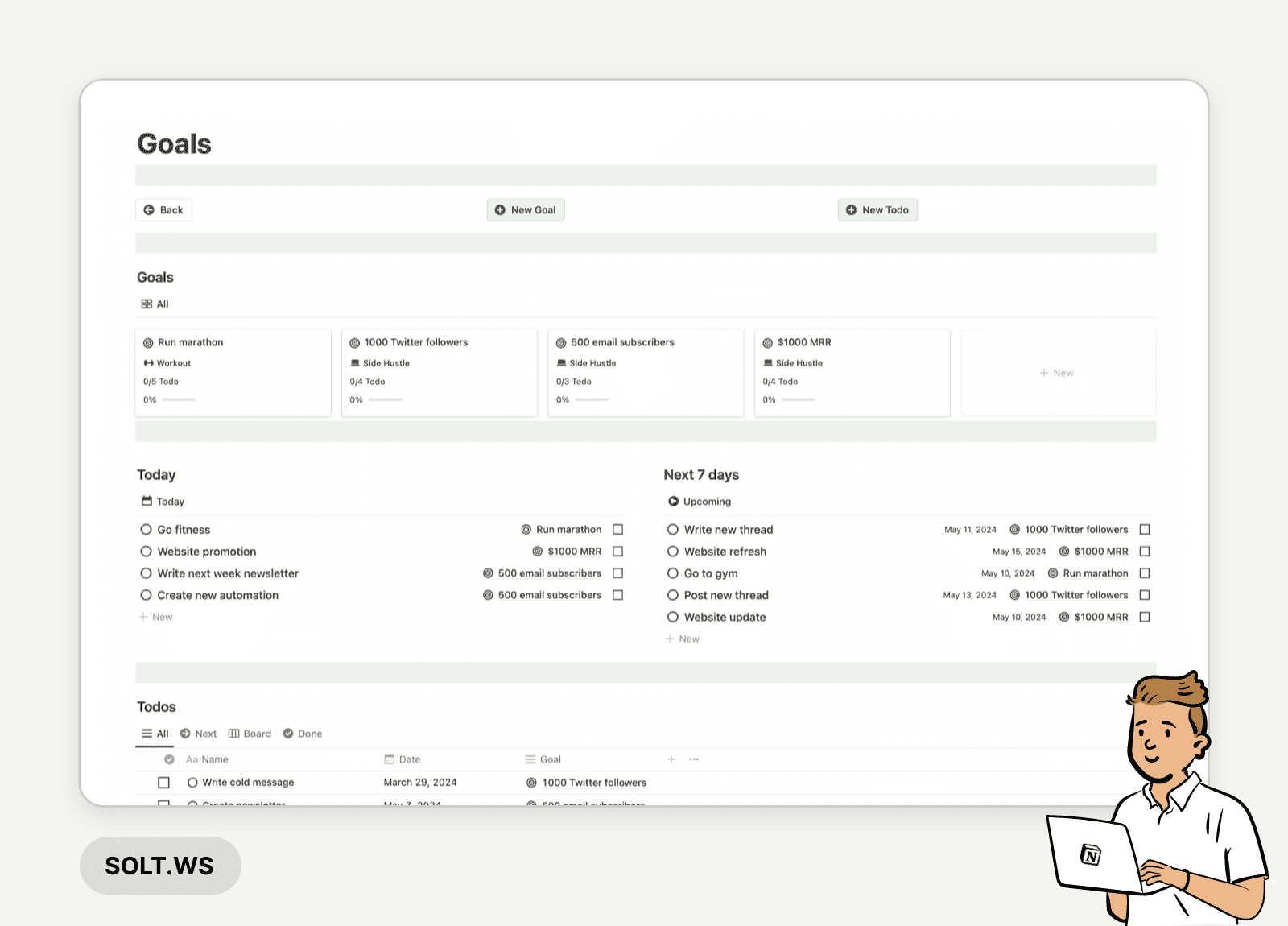
Task: Select the All gallery view under Goals
Action: pyautogui.click(x=155, y=304)
